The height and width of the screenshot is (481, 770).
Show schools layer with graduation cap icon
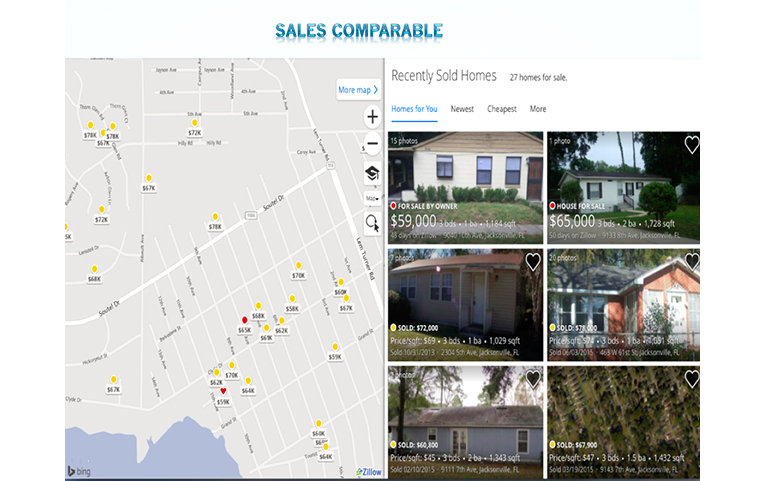click(372, 173)
